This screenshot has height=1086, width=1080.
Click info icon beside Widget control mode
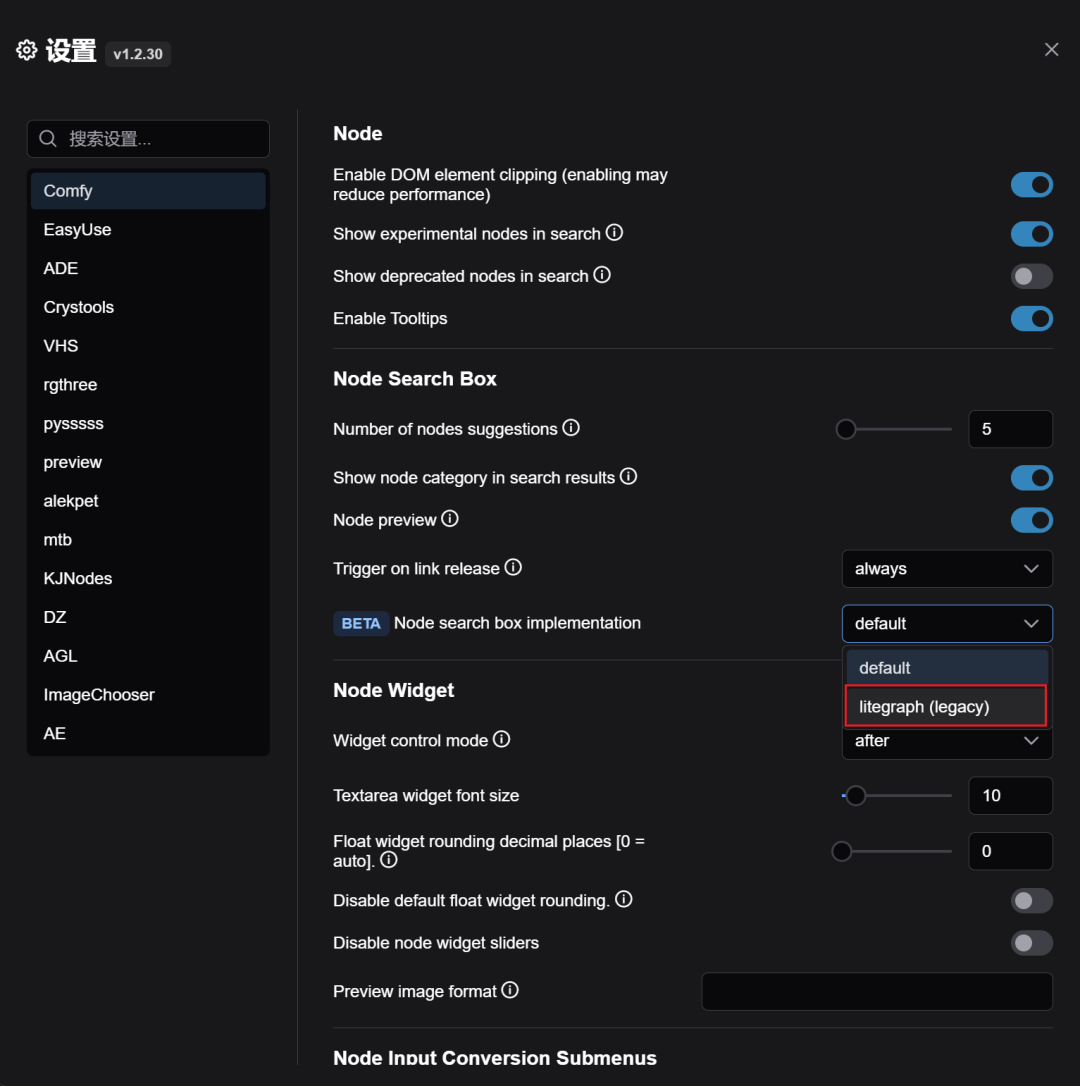click(x=502, y=740)
